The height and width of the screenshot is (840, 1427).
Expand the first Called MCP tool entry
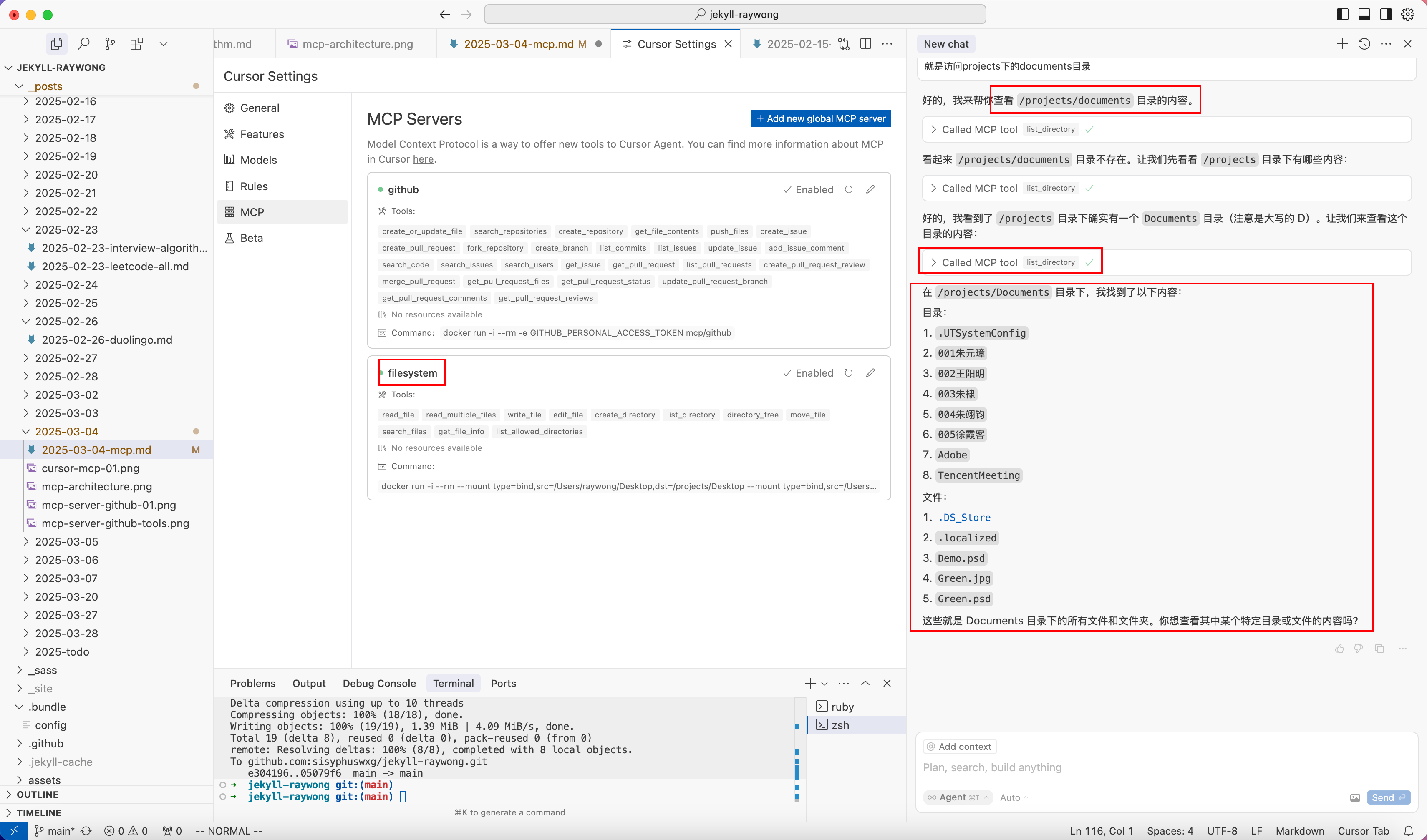pos(1167,129)
